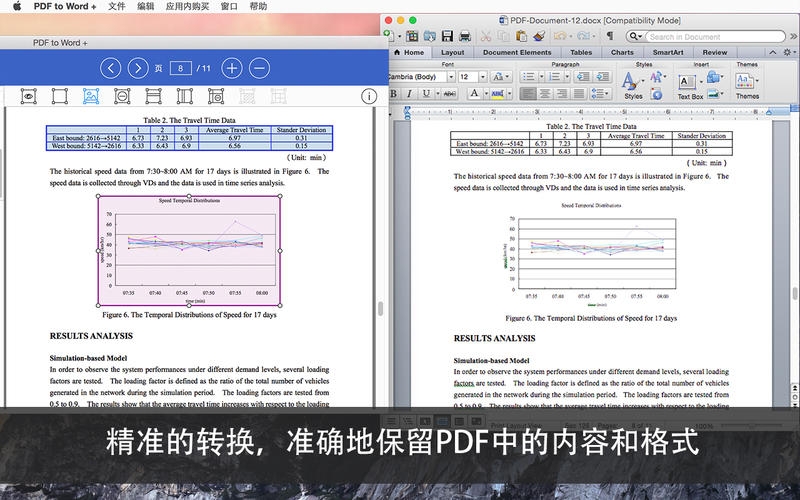This screenshot has height=500, width=800.
Task: Expand the highlight color dropdown arrow
Action: tap(509, 93)
